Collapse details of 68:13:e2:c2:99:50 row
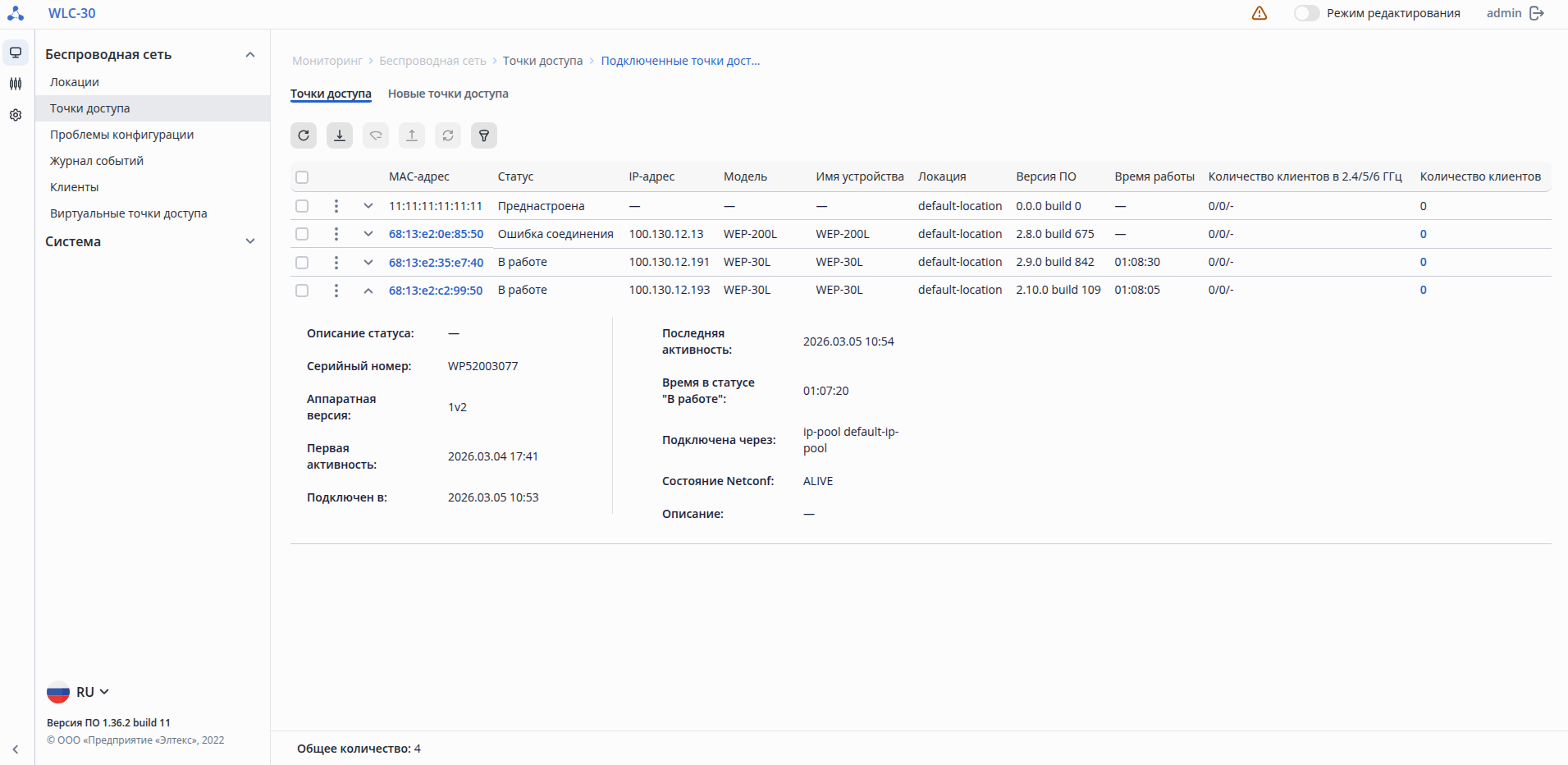The height and width of the screenshot is (765, 1568). 368,291
